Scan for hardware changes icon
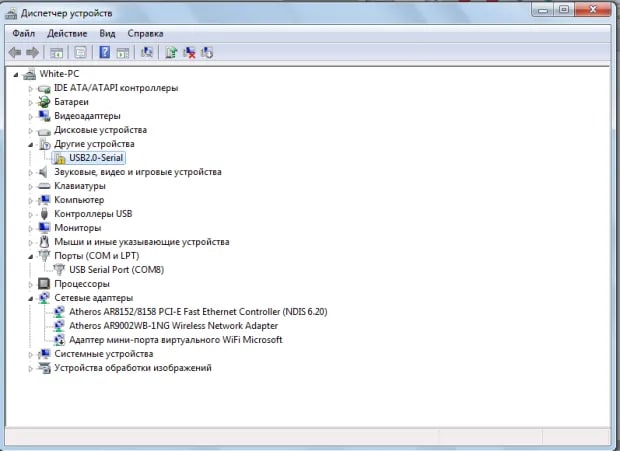The image size is (620, 451). (147, 52)
